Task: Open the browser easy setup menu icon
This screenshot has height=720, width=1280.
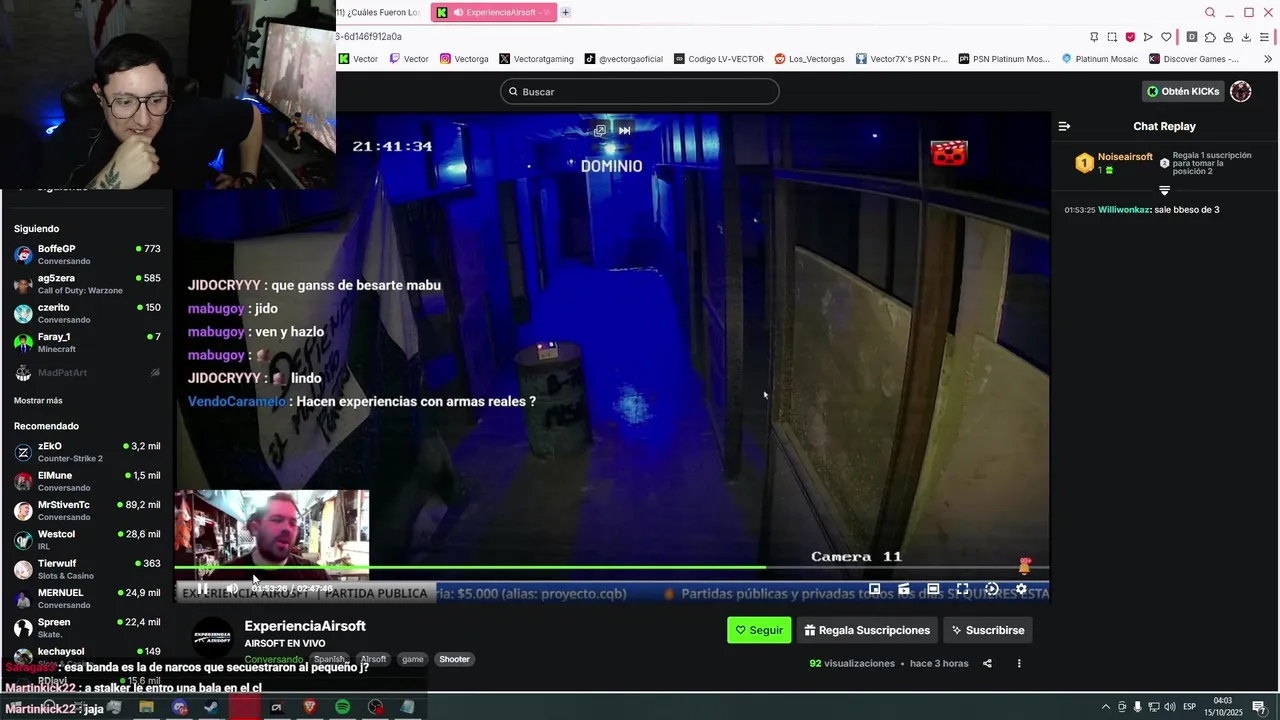Action: point(1265,37)
